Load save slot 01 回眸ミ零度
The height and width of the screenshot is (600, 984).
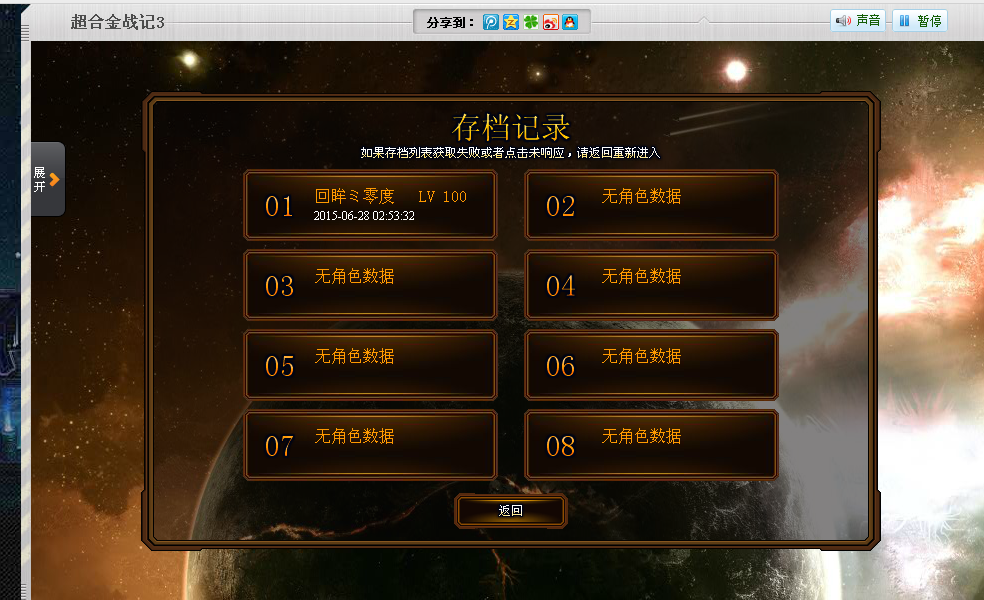click(x=370, y=205)
